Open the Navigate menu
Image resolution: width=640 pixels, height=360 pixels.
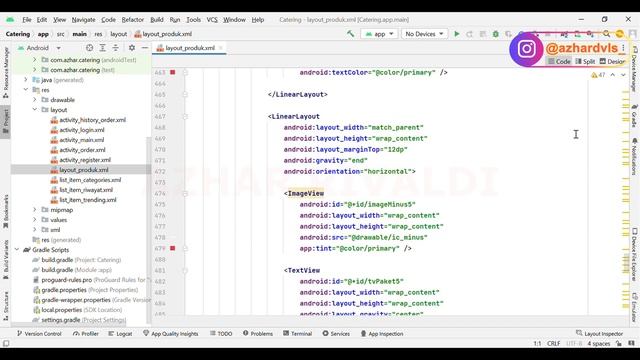(83, 20)
